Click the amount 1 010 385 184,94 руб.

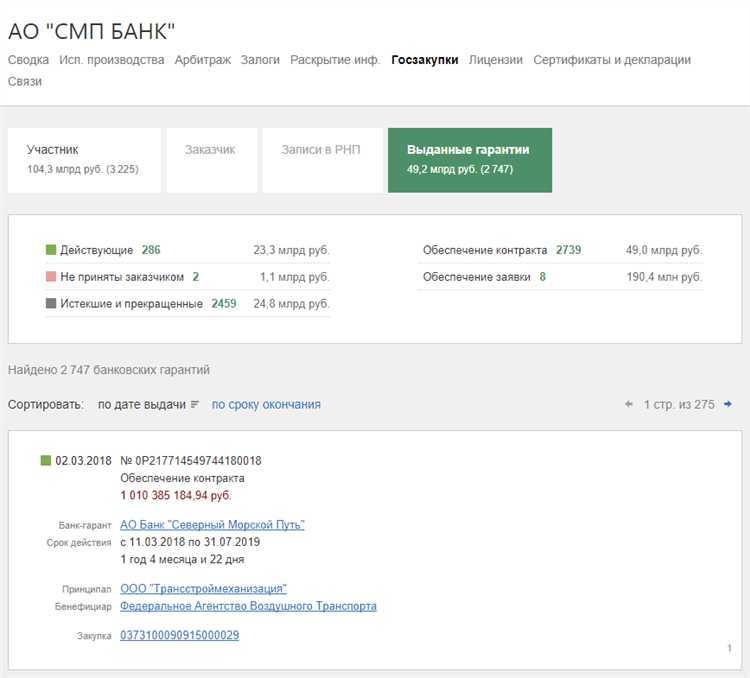pyautogui.click(x=176, y=495)
